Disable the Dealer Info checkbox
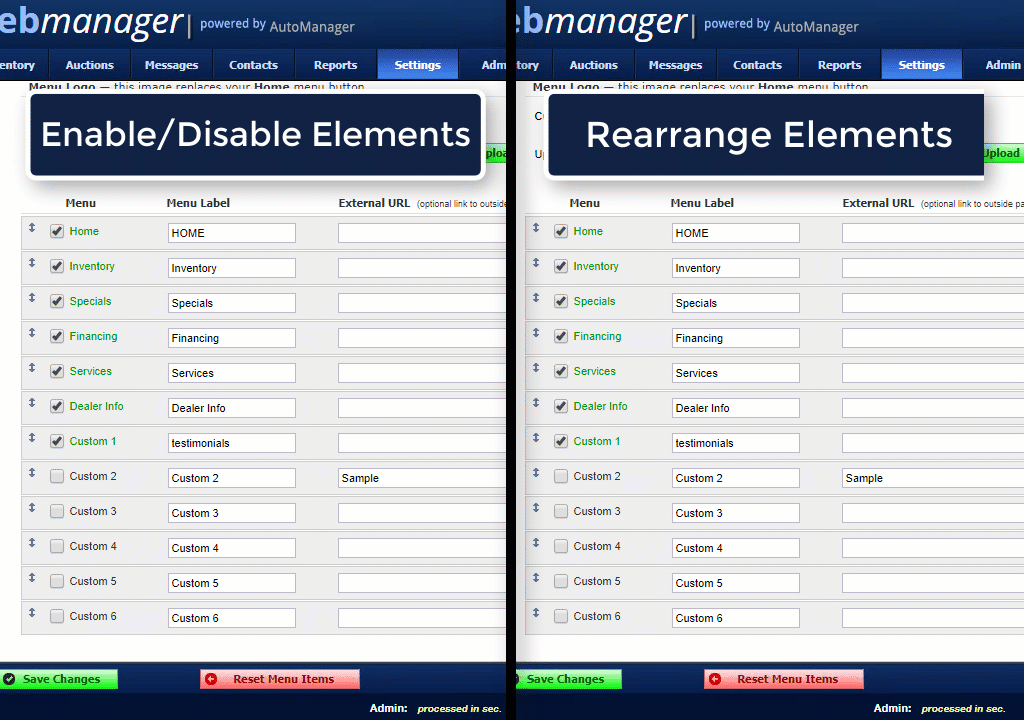This screenshot has width=1024, height=720. click(57, 405)
